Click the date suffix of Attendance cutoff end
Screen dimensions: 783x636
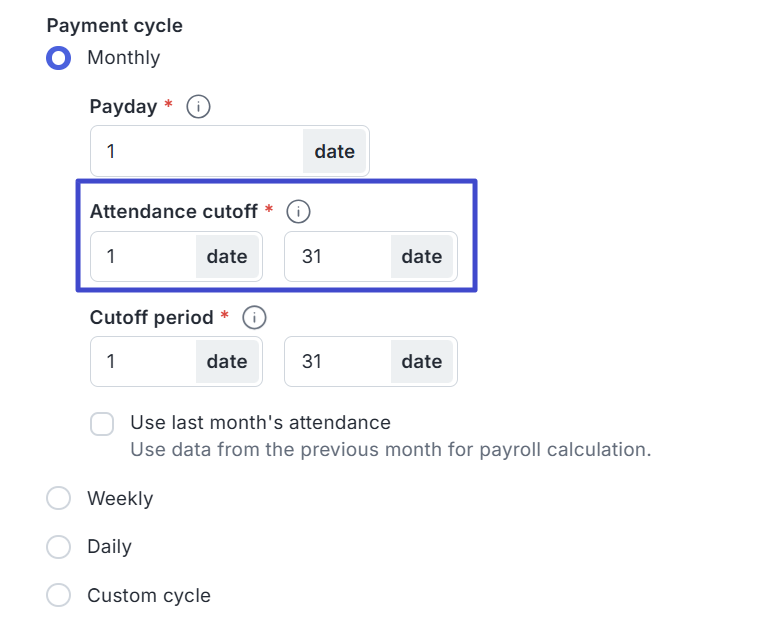[422, 257]
